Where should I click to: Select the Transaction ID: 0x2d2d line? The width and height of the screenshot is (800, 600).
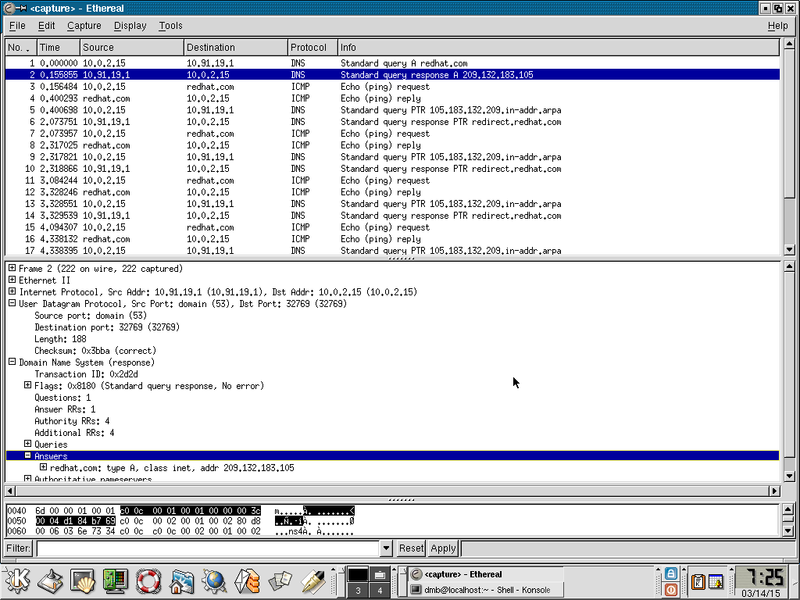pos(86,374)
